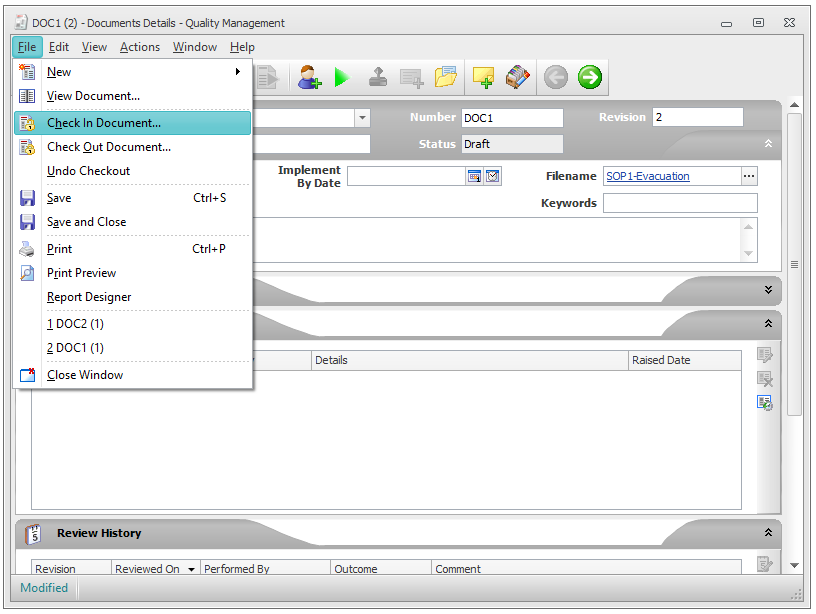Image resolution: width=816 pixels, height=614 pixels.
Task: Click into the Keywords input field
Action: [679, 203]
